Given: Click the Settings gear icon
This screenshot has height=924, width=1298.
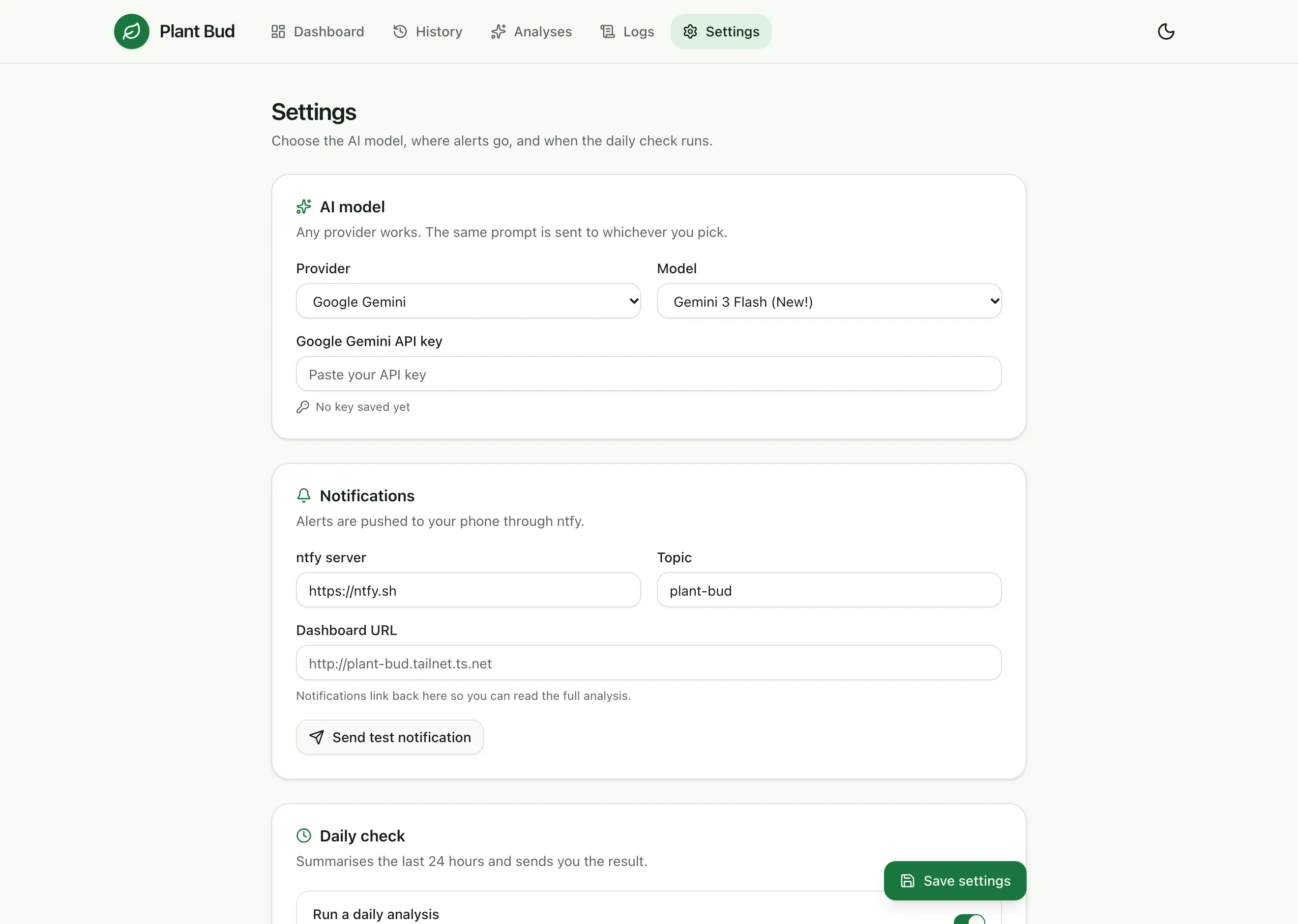Looking at the screenshot, I should tap(690, 31).
